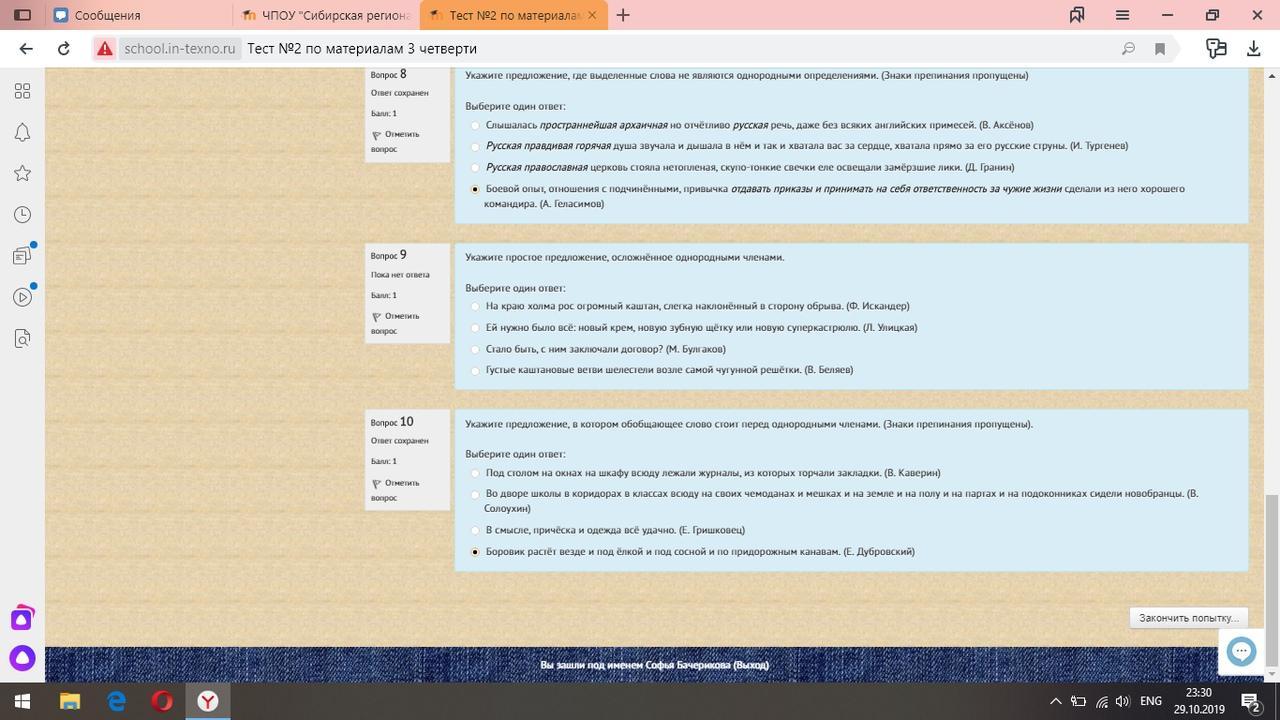Bookmark this page with the flag icon
1280x720 pixels.
tap(1160, 48)
